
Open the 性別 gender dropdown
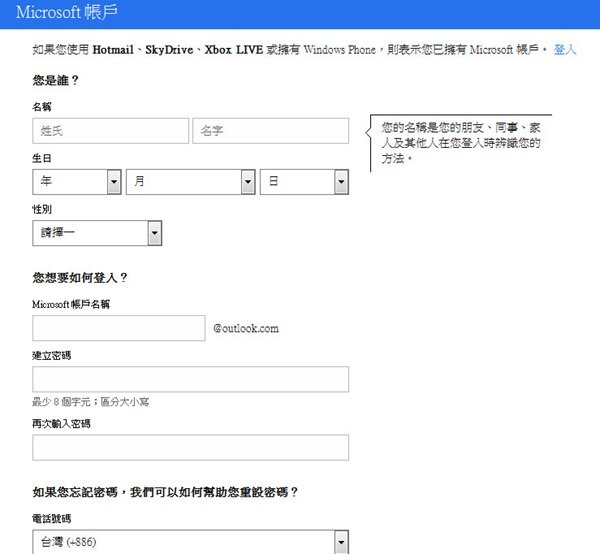[x=97, y=233]
